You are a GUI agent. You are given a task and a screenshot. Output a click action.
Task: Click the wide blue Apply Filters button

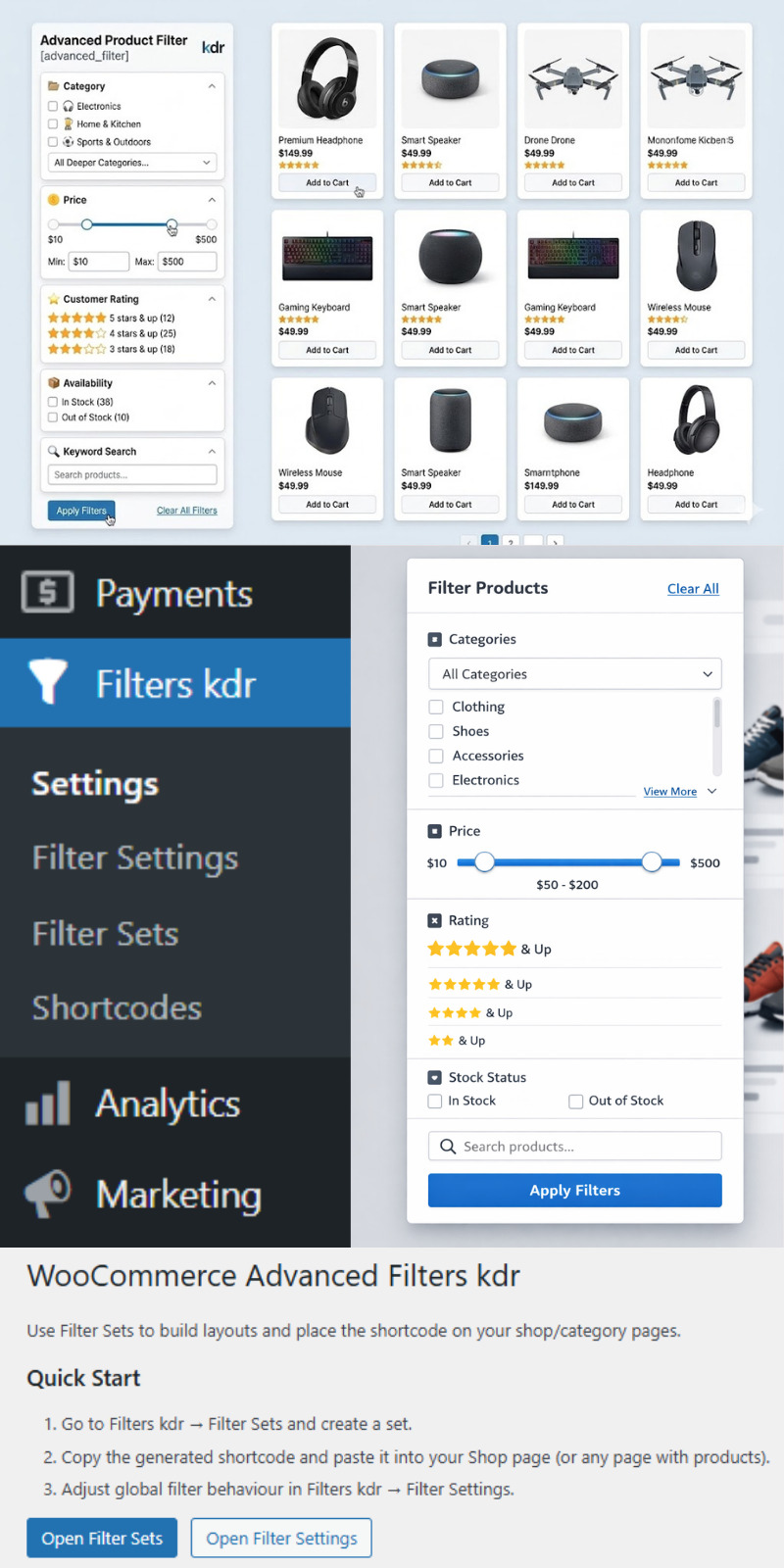click(x=575, y=1190)
